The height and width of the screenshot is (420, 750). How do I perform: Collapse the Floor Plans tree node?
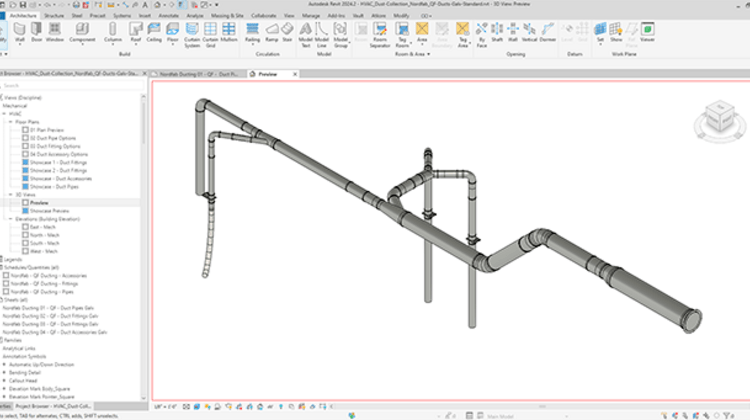[10, 121]
